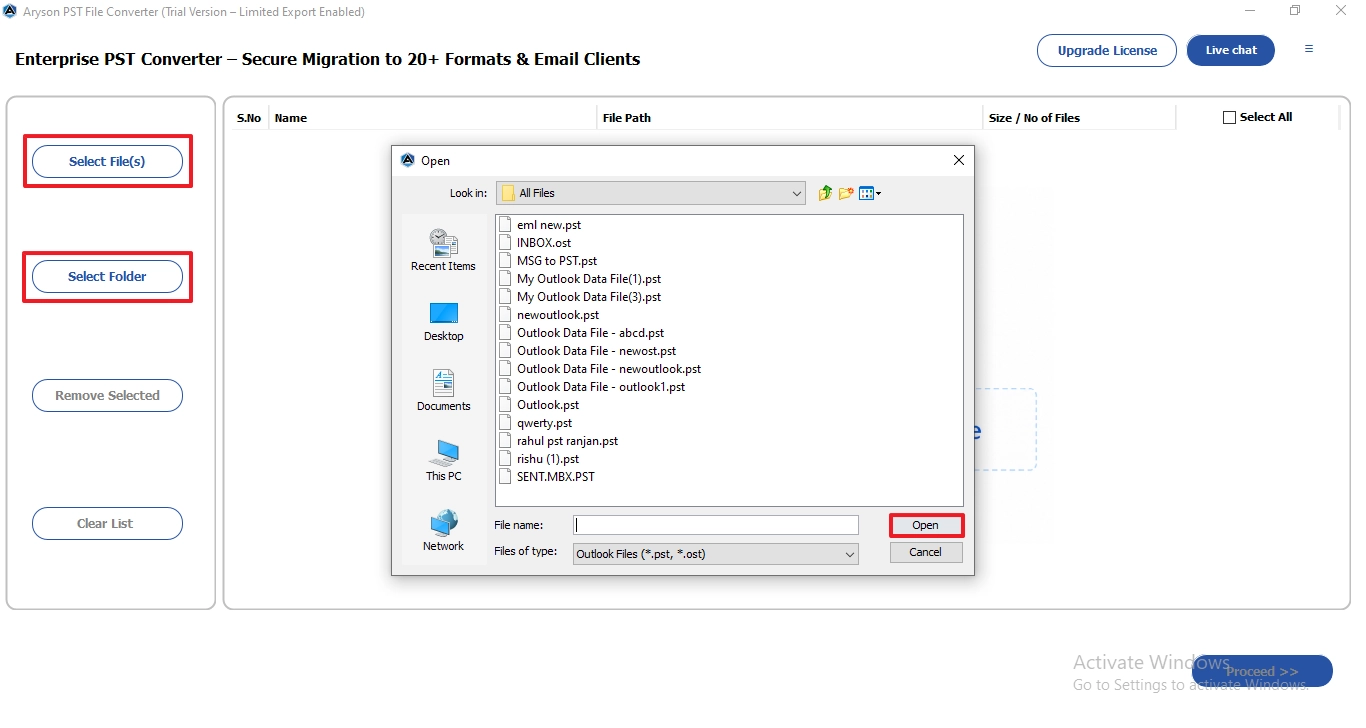Image resolution: width=1366 pixels, height=728 pixels.
Task: Select the file qwerty.pst
Action: [x=545, y=423]
